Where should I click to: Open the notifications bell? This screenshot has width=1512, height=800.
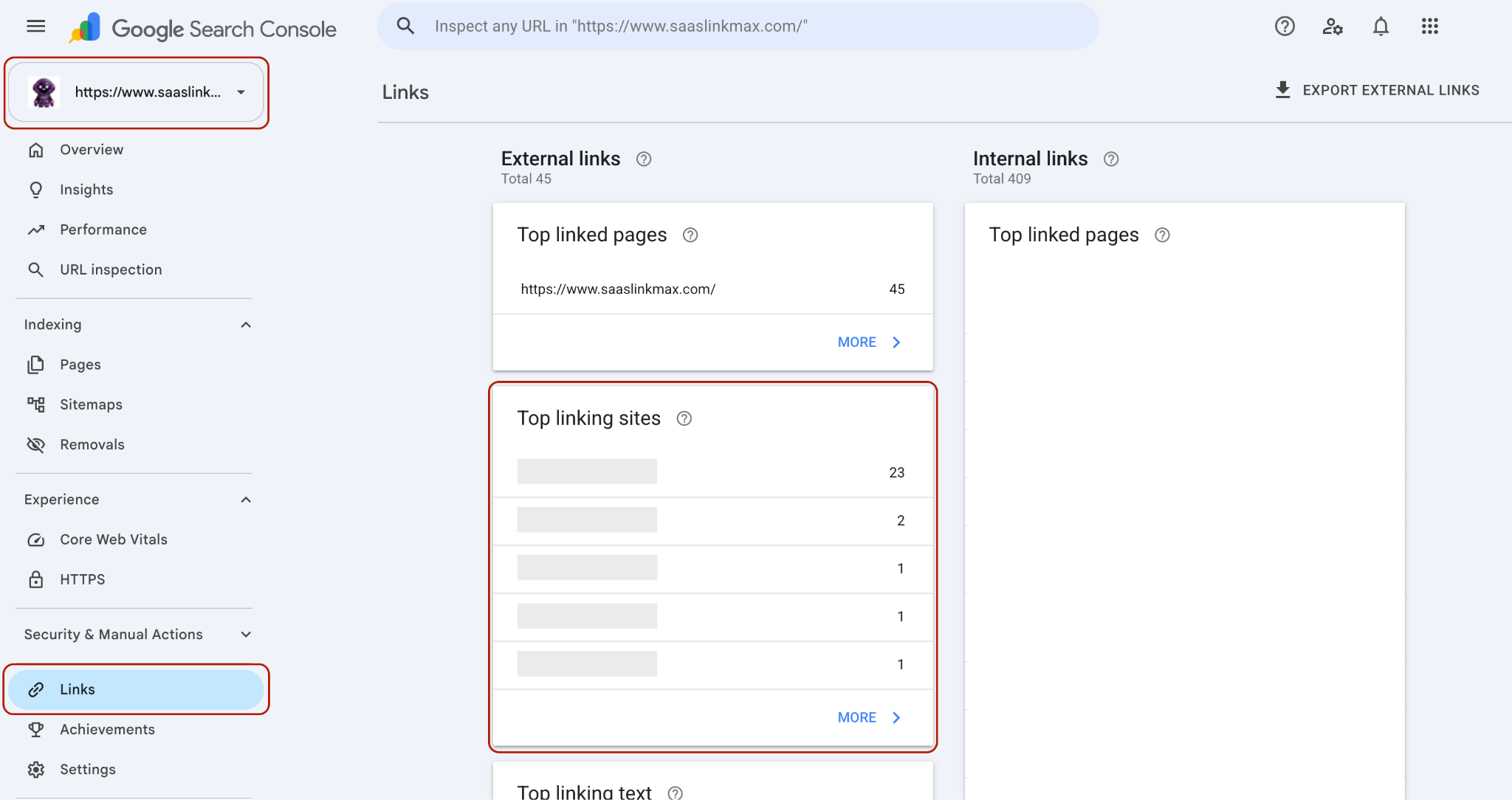click(x=1381, y=27)
